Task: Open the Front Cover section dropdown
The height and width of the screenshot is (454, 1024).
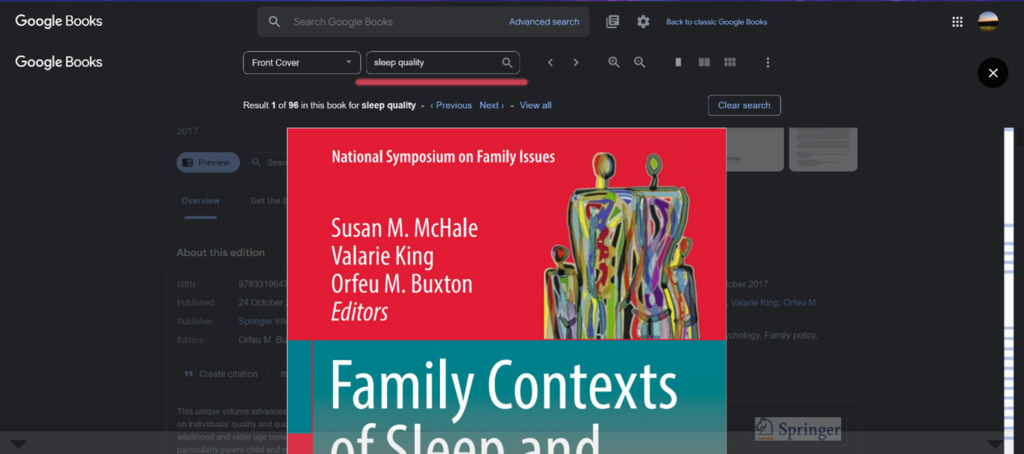Action: pos(302,63)
